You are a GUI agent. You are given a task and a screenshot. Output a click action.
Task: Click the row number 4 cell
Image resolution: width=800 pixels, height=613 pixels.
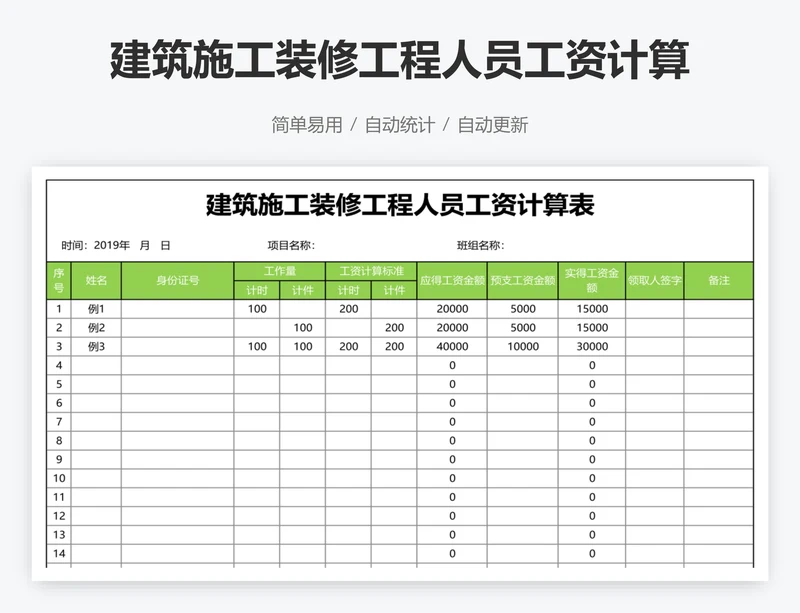pyautogui.click(x=59, y=365)
